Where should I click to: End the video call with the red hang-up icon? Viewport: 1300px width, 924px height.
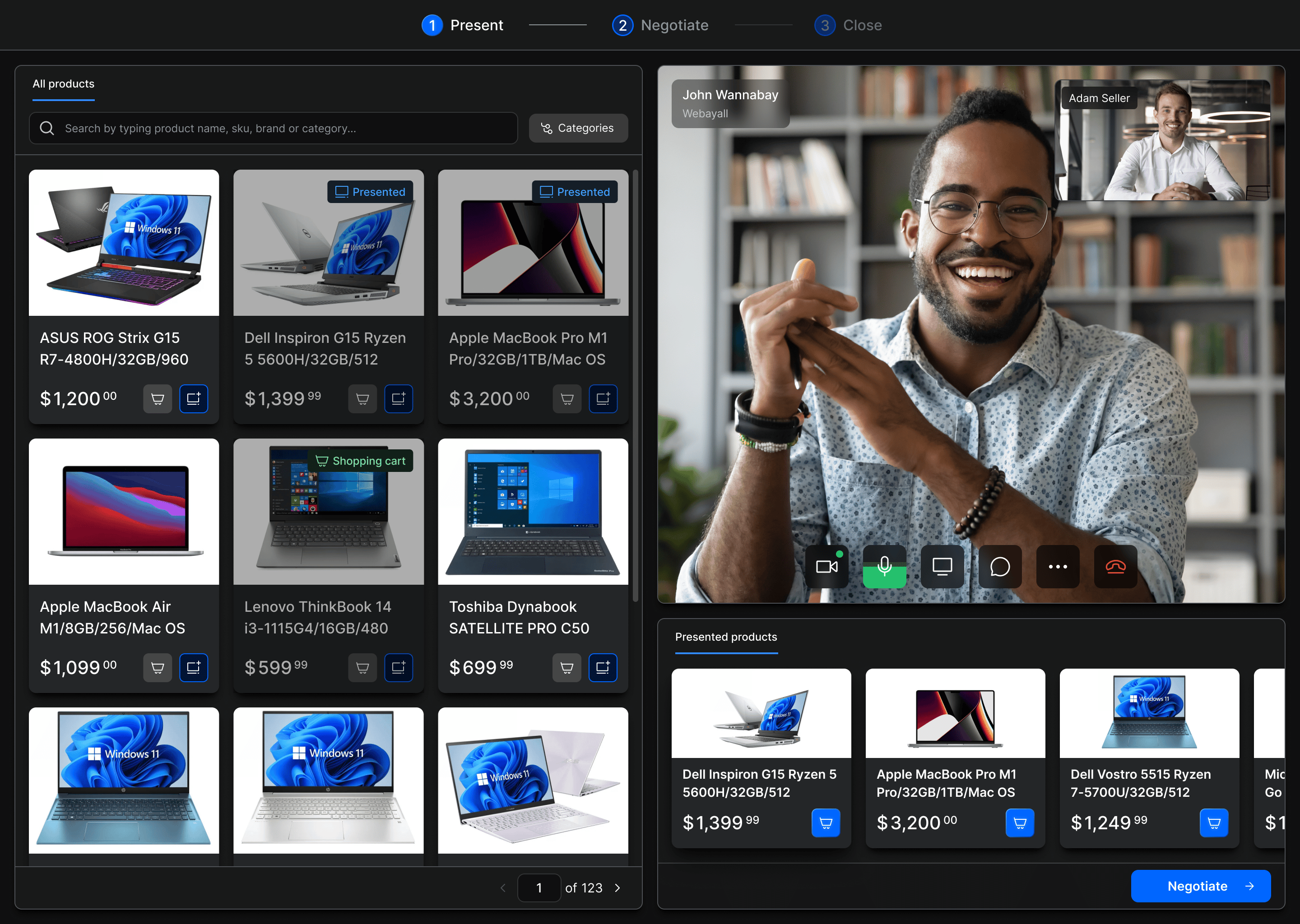(x=1115, y=566)
